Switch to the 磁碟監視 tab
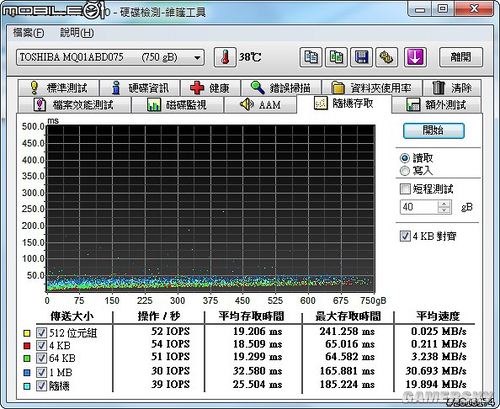The height and width of the screenshot is (409, 500). point(177,105)
